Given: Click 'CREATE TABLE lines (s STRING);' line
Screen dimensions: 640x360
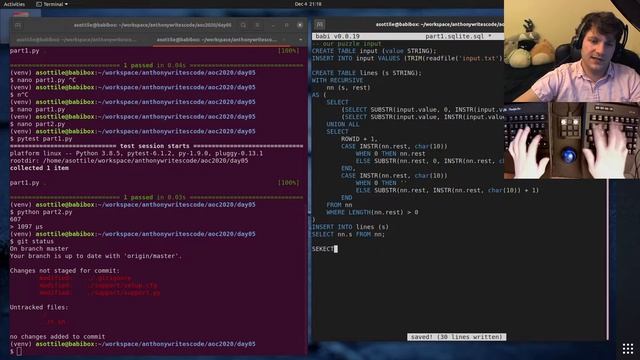Looking at the screenshot, I should coord(367,73).
